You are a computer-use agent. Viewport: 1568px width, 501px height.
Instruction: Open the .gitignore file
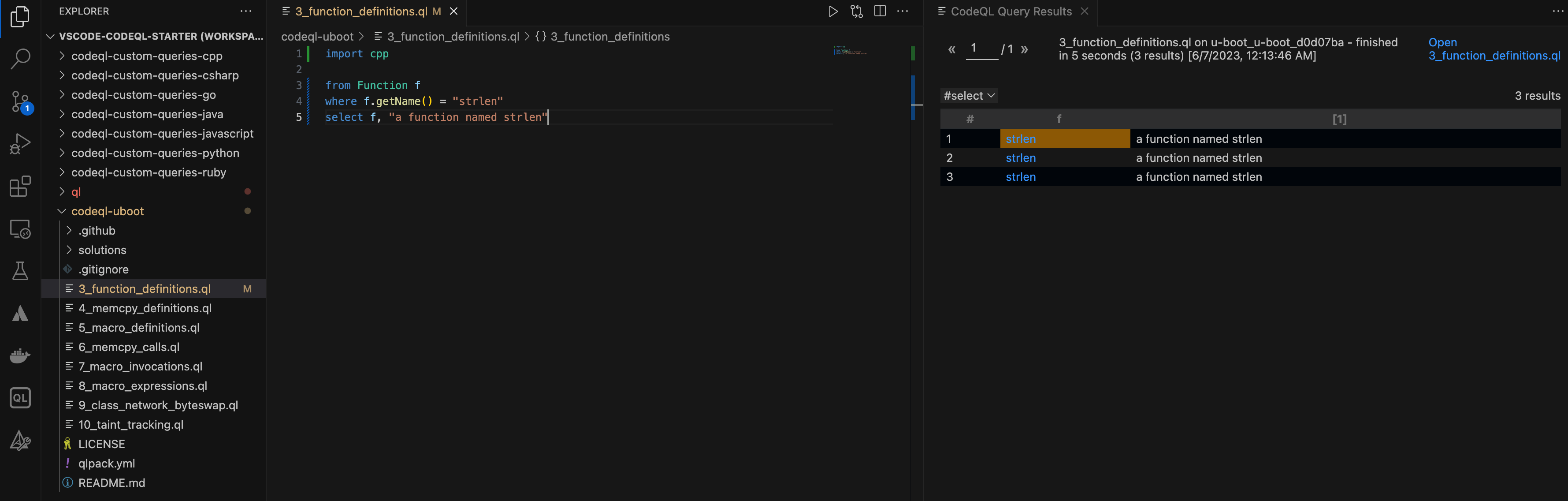(x=104, y=269)
